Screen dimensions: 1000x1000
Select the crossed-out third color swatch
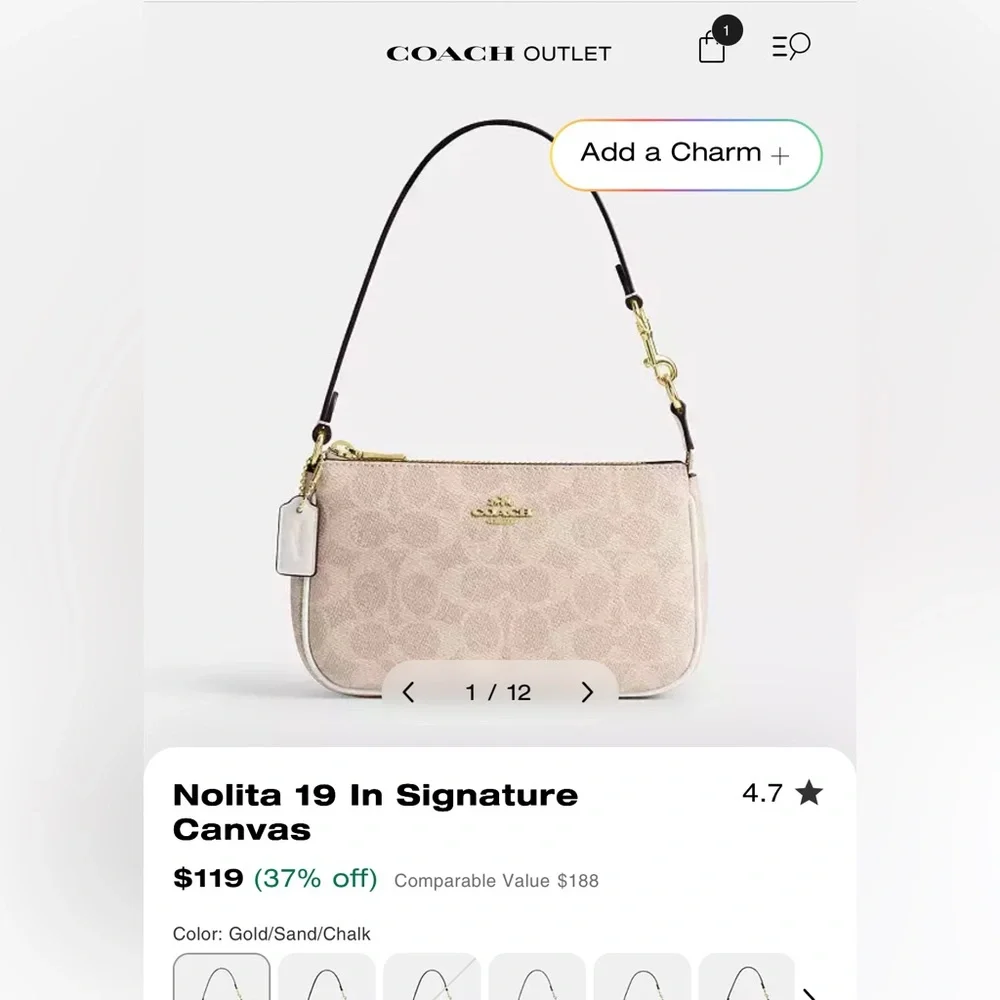coord(432,976)
